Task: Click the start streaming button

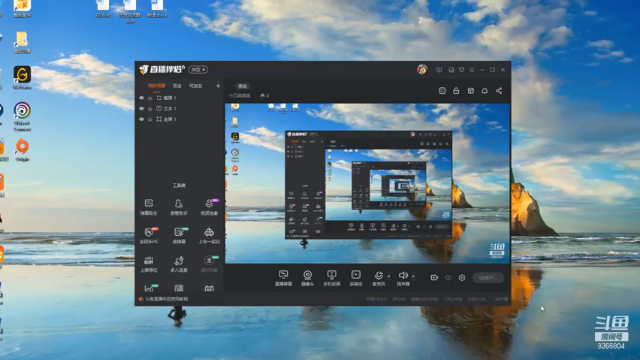Action: [x=488, y=278]
